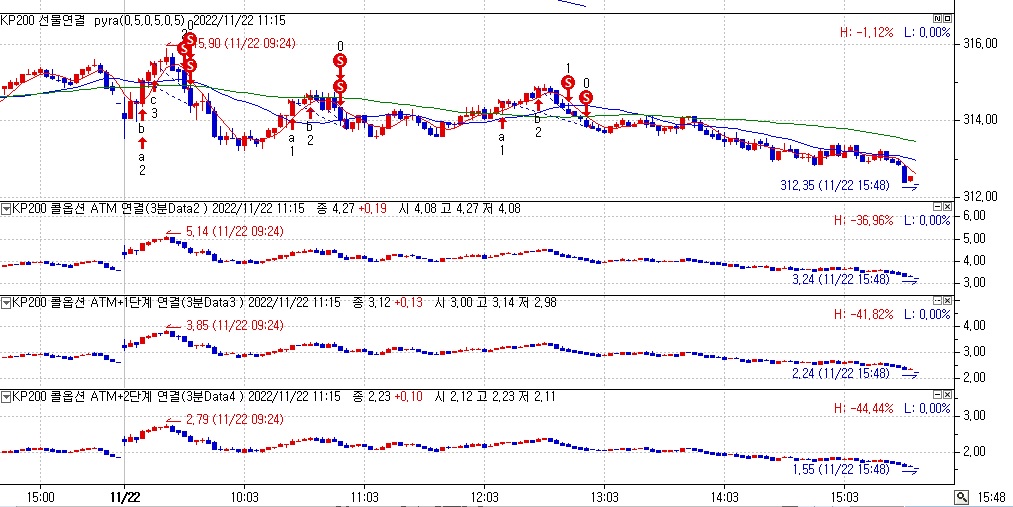The width and height of the screenshot is (1013, 507).
Task: Close the KP200 call option ATM panel
Action: 947,206
